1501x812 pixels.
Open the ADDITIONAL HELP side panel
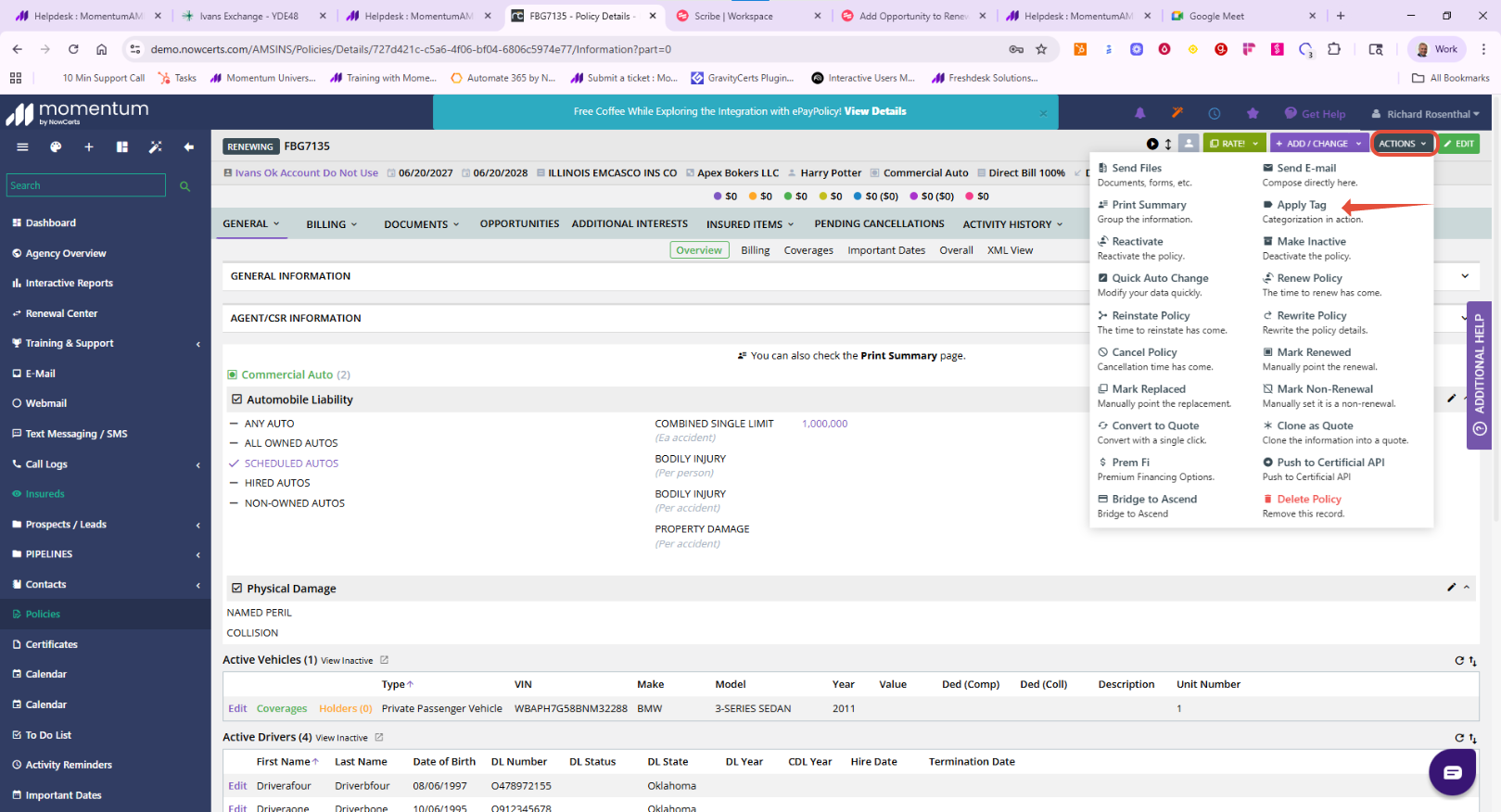pos(1479,375)
